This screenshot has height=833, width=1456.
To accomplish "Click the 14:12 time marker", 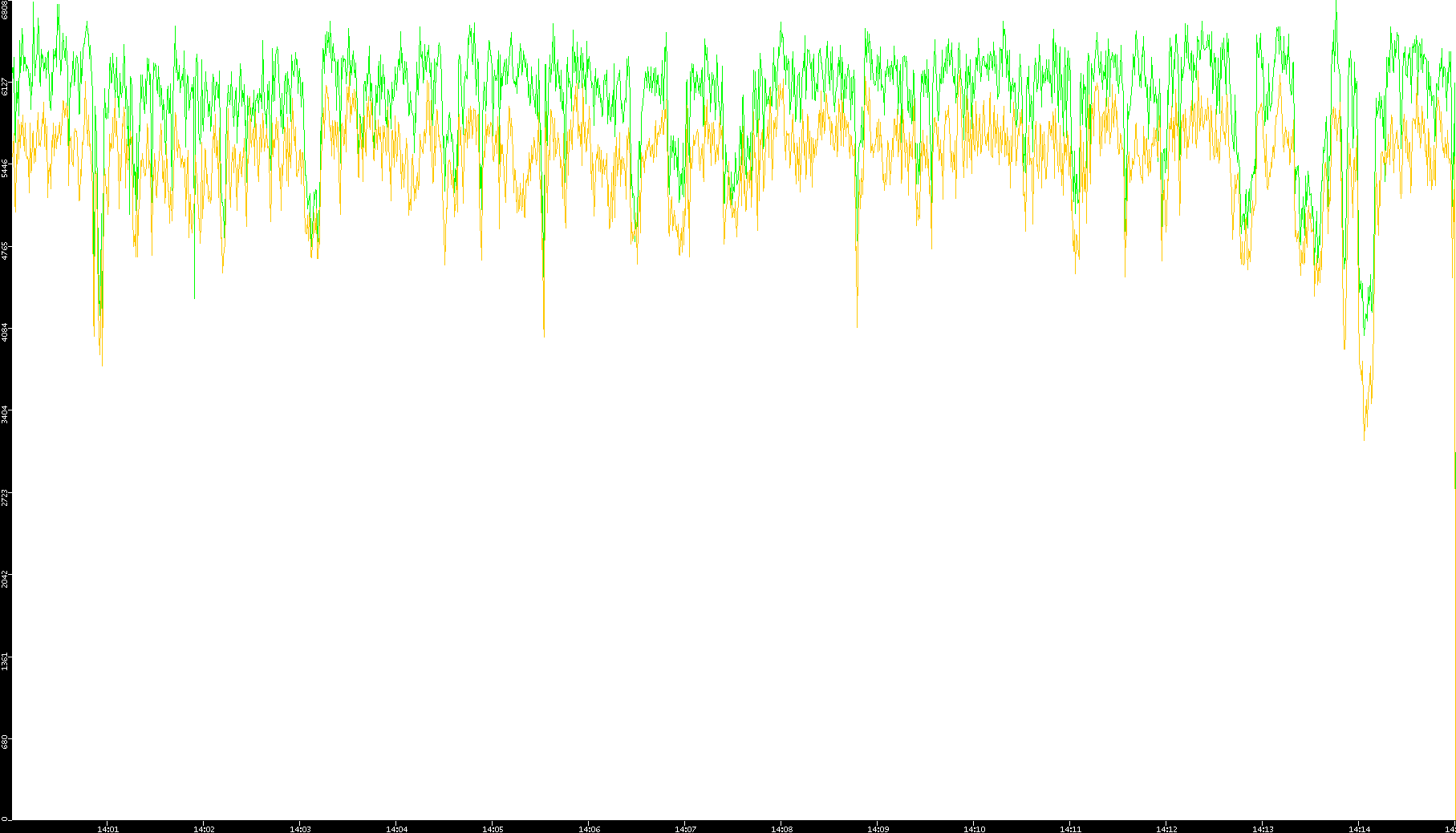I will [x=1166, y=829].
